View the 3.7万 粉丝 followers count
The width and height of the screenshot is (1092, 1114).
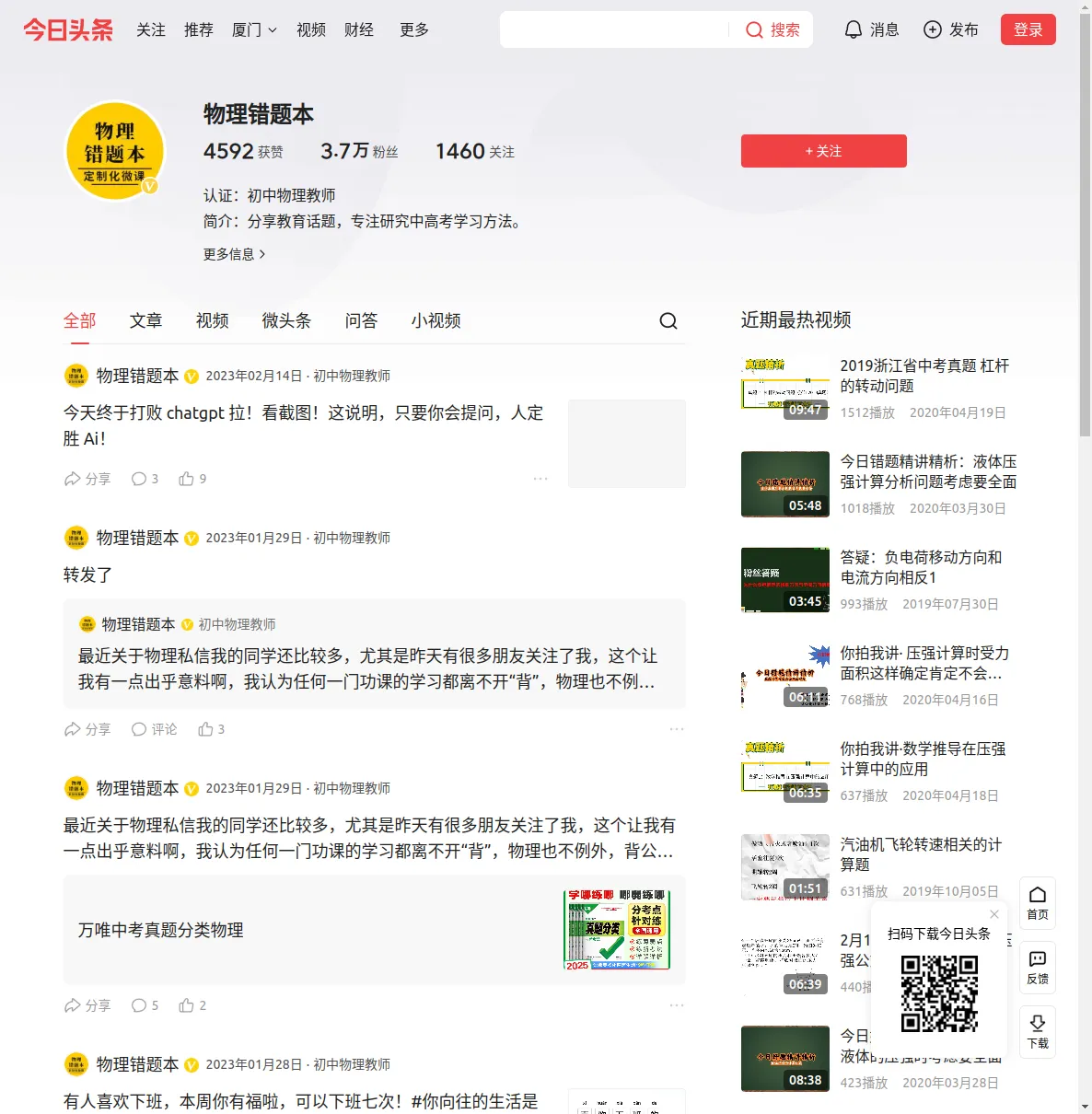pyautogui.click(x=359, y=151)
